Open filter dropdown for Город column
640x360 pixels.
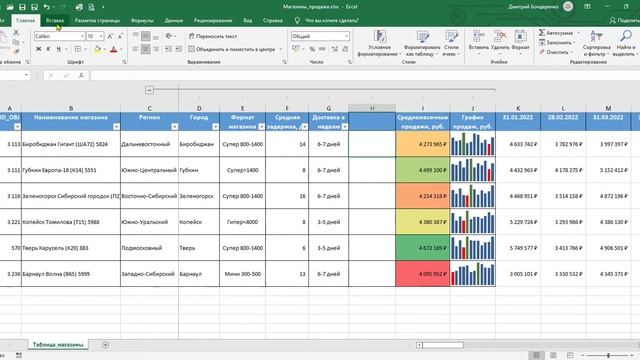(215, 127)
